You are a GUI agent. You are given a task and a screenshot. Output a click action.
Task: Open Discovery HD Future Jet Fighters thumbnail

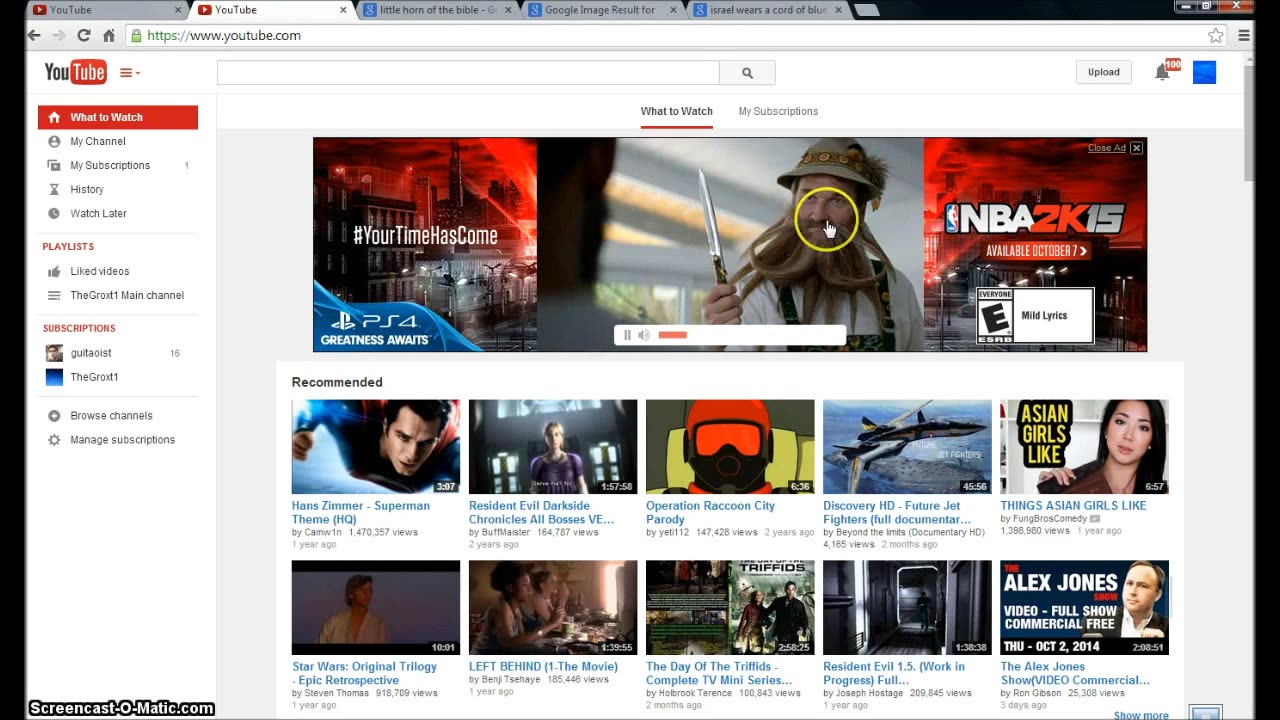click(x=907, y=447)
